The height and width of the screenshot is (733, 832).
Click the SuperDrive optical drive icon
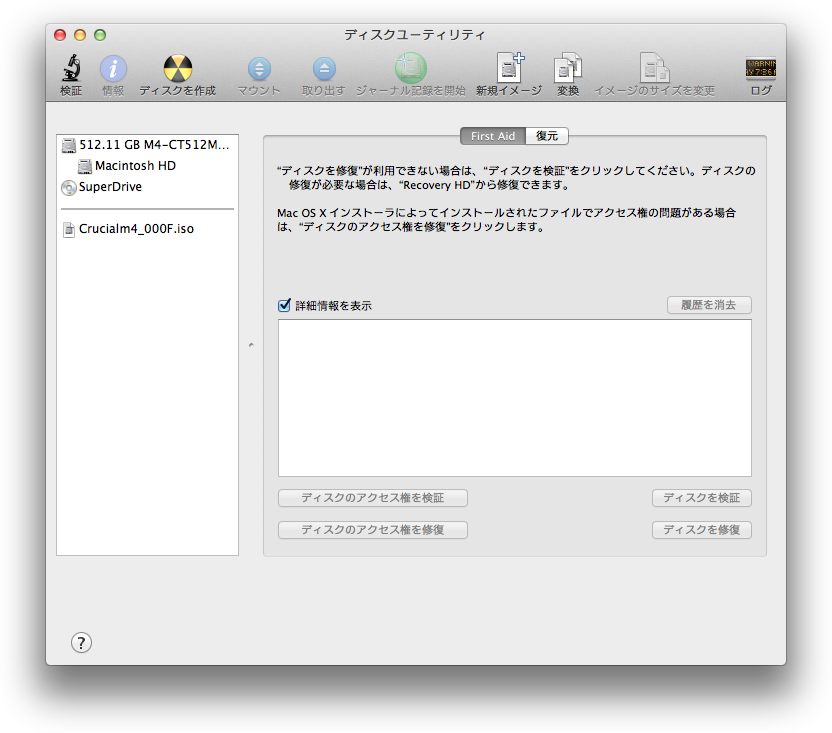pyautogui.click(x=69, y=187)
